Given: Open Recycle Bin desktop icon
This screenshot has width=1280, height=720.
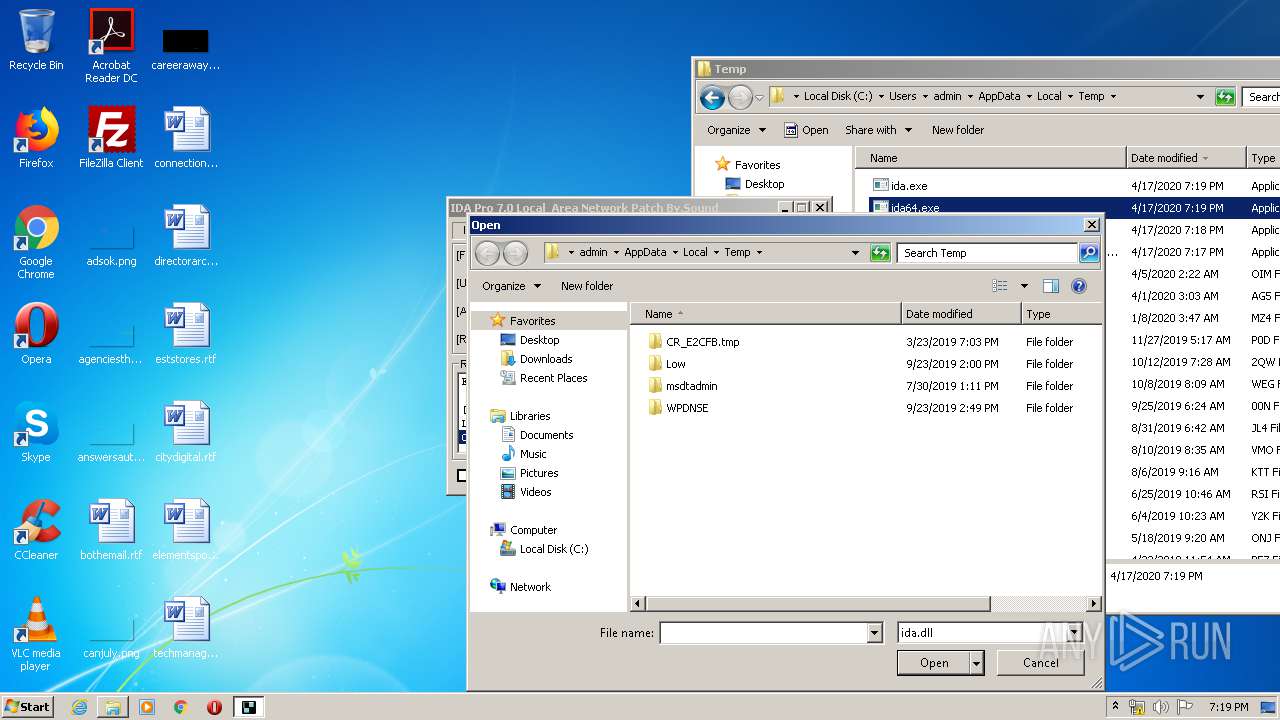Looking at the screenshot, I should click(x=36, y=40).
